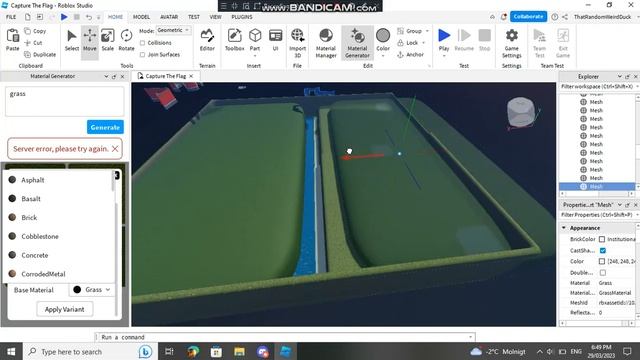Image resolution: width=640 pixels, height=360 pixels.
Task: Click the Resume button
Action: point(464,40)
